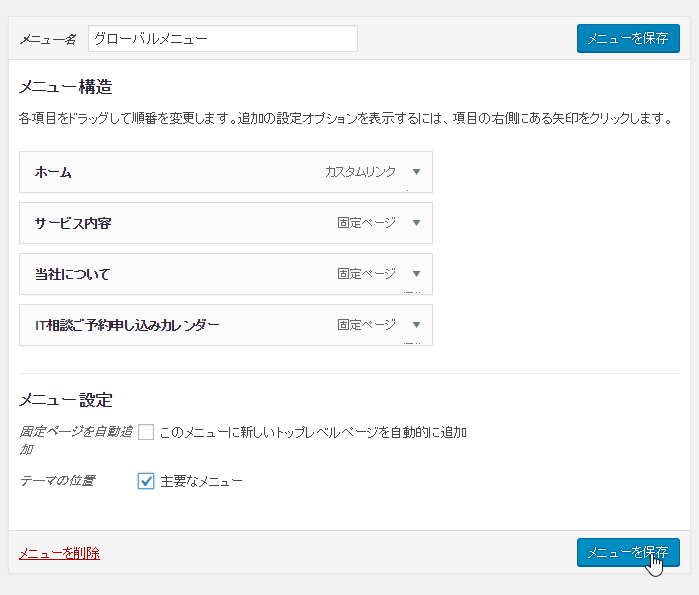Click 固定ページ label on IT相談 row
The image size is (699, 595).
[366, 324]
